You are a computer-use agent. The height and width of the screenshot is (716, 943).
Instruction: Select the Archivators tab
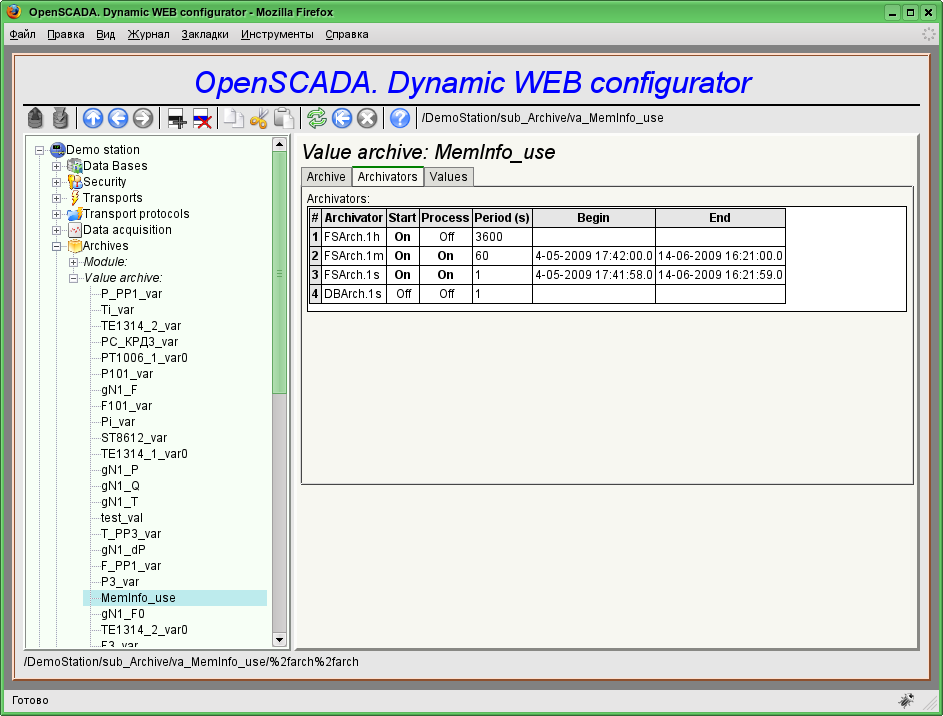pos(387,177)
